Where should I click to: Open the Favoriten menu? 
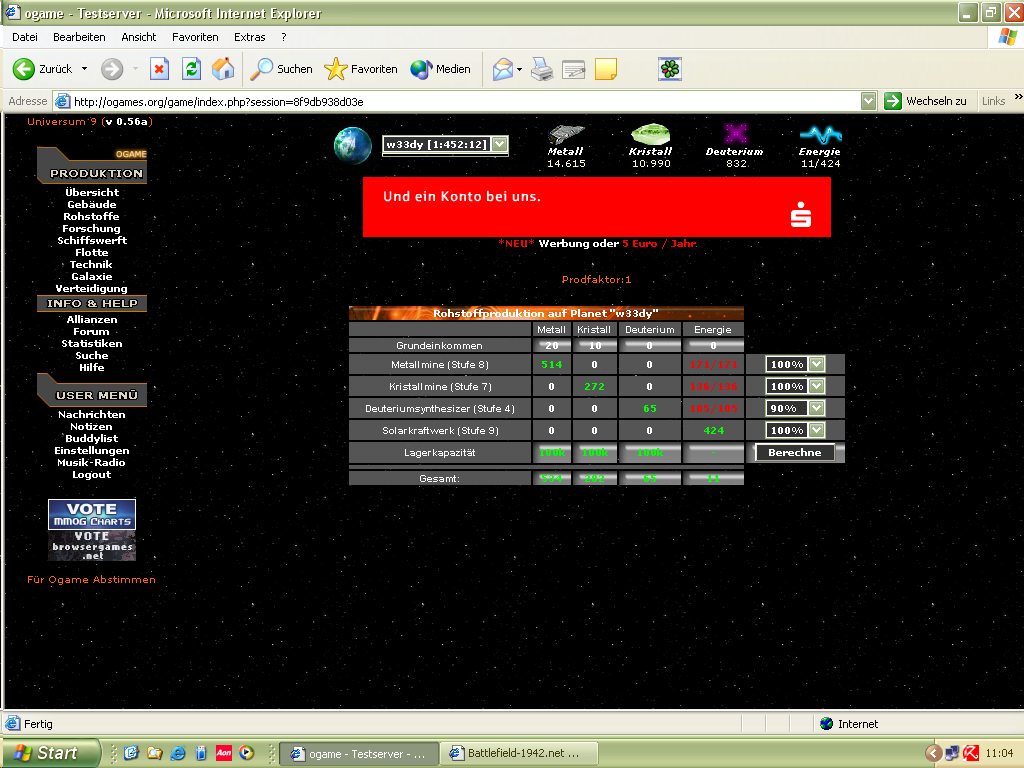(195, 37)
